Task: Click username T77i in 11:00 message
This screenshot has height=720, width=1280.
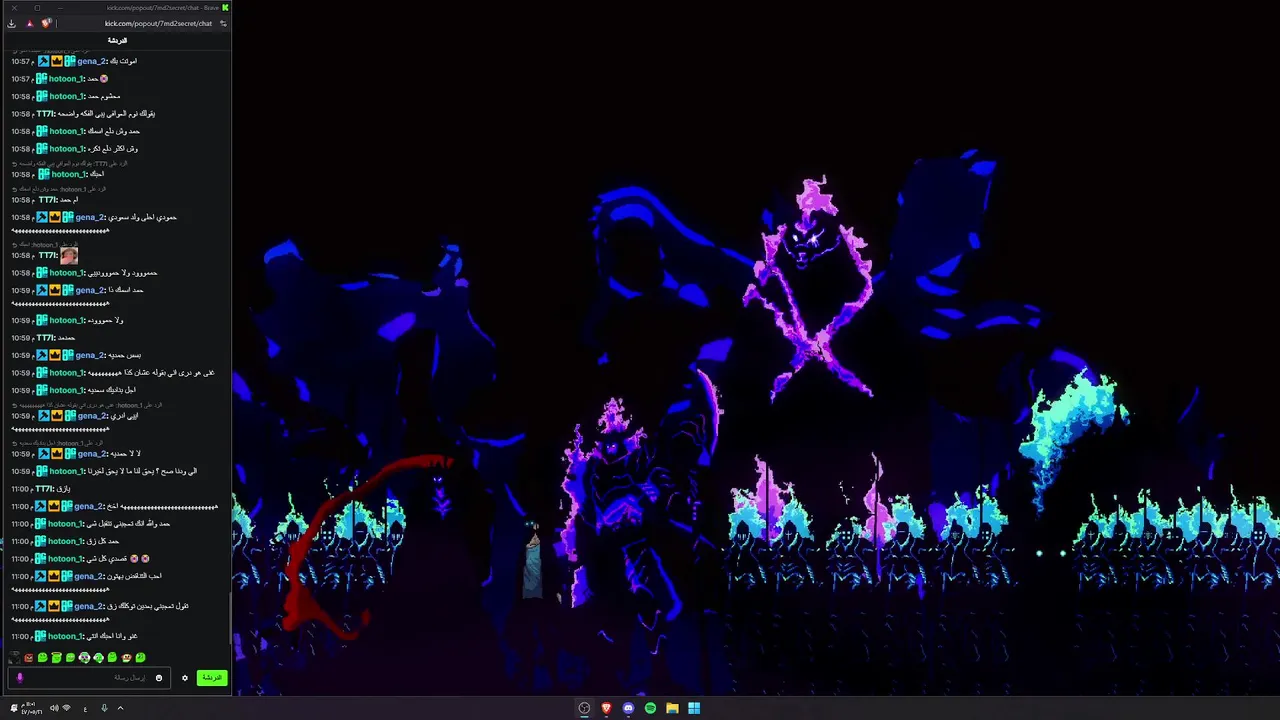Action: tap(45, 489)
